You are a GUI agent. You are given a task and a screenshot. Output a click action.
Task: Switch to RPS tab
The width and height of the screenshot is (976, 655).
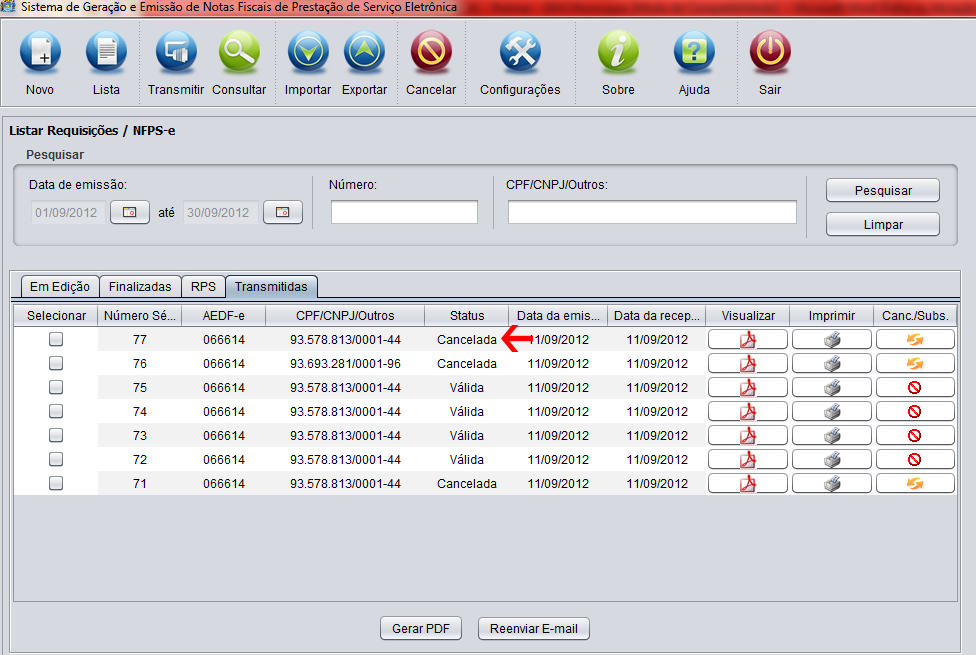[203, 286]
